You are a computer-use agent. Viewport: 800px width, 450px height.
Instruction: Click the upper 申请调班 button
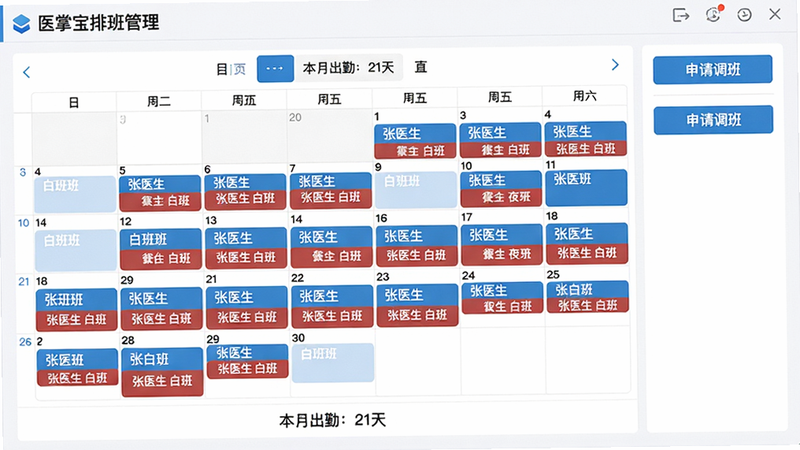713,69
